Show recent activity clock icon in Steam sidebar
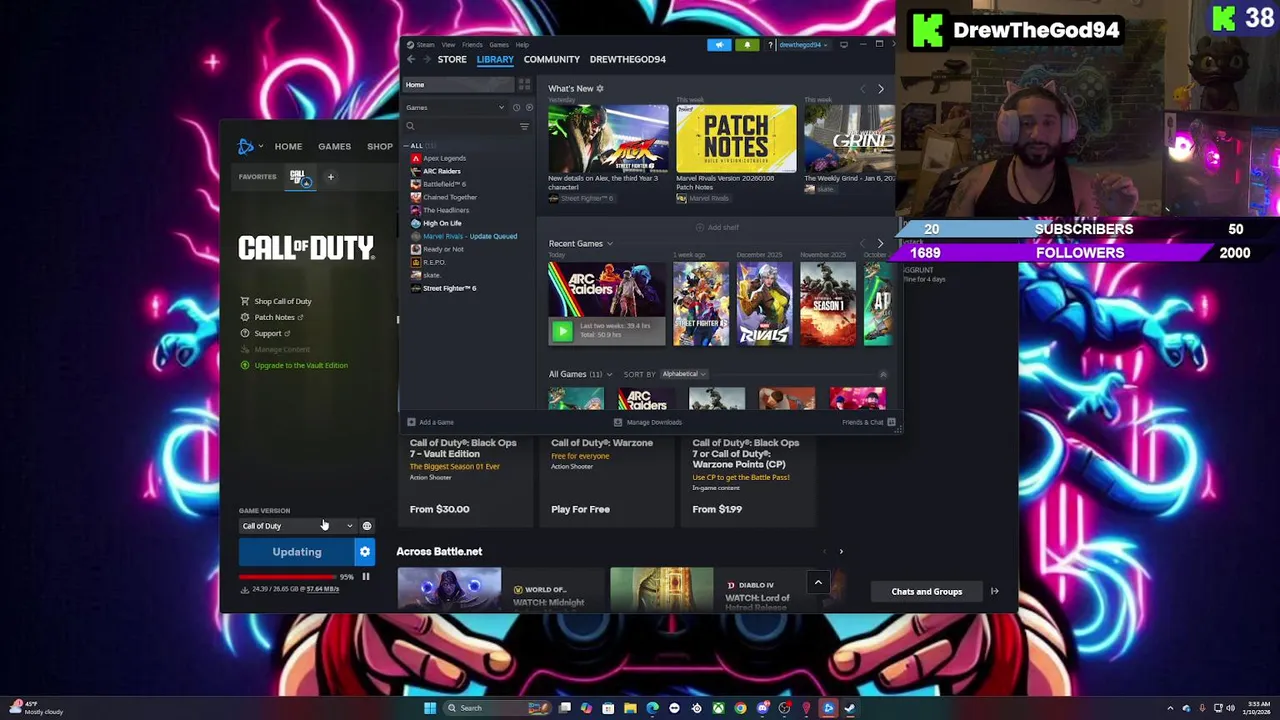The image size is (1280, 720). click(516, 108)
